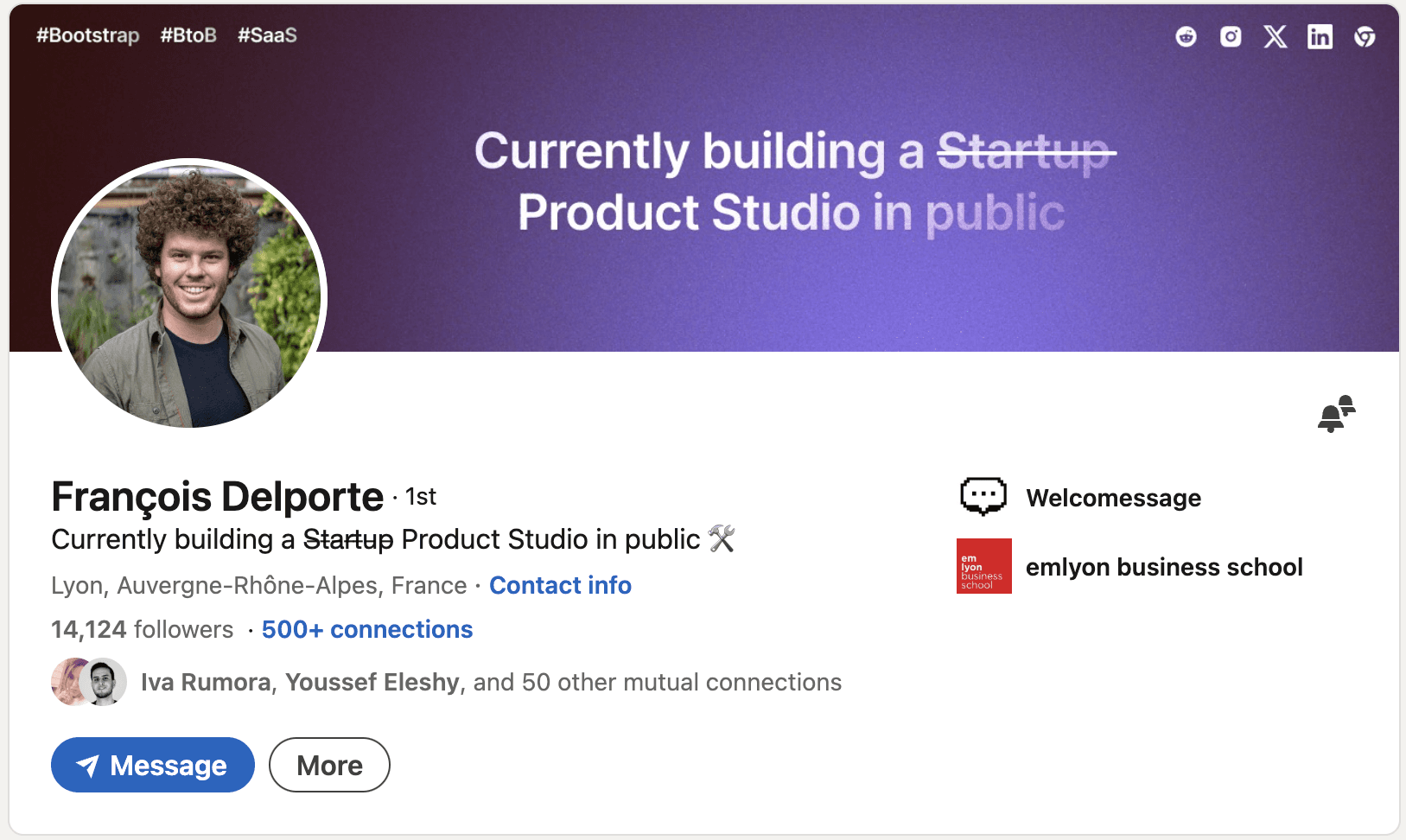Open emlyon business school education entry
Screen dimensions: 1406x840
(x=1164, y=566)
